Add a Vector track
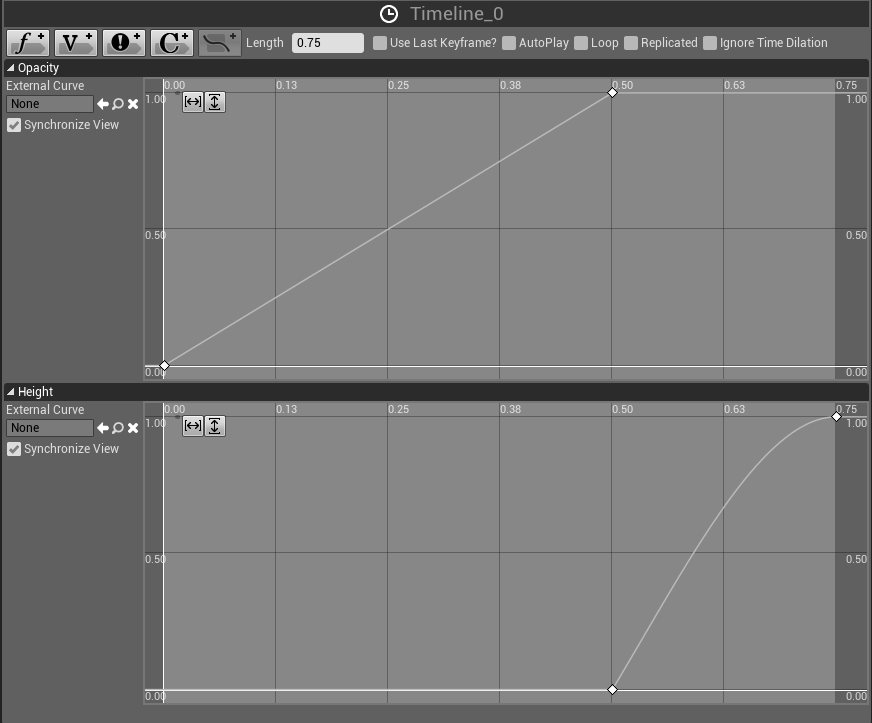Image resolution: width=872 pixels, height=723 pixels. click(x=76, y=43)
